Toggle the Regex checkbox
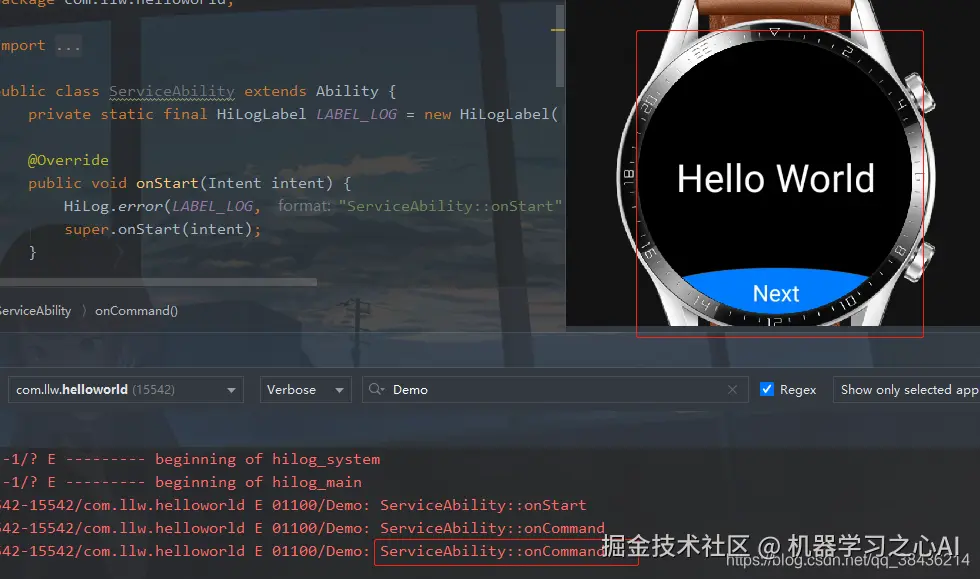The width and height of the screenshot is (980, 579). point(767,389)
